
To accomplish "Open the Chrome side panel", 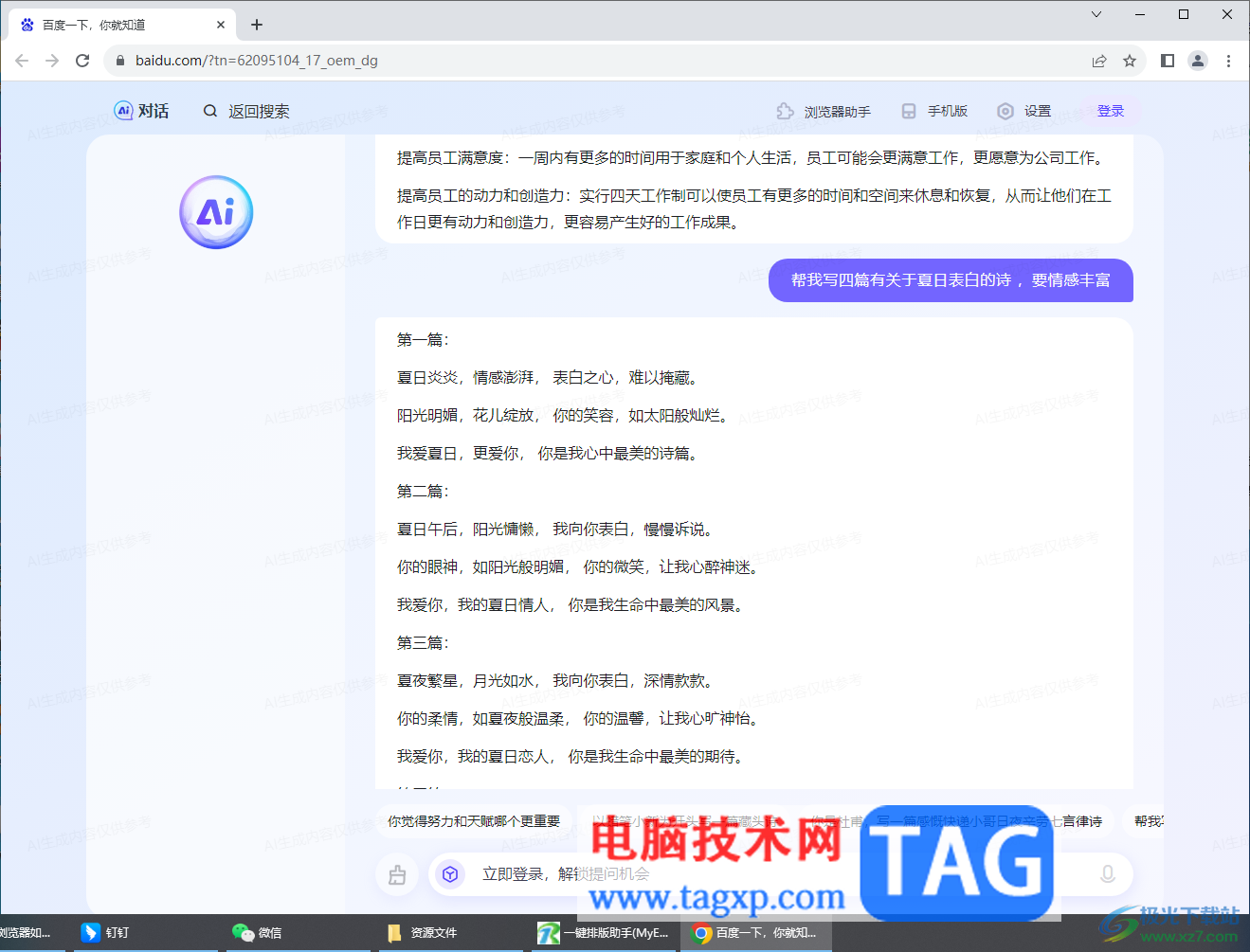I will coord(1168,61).
